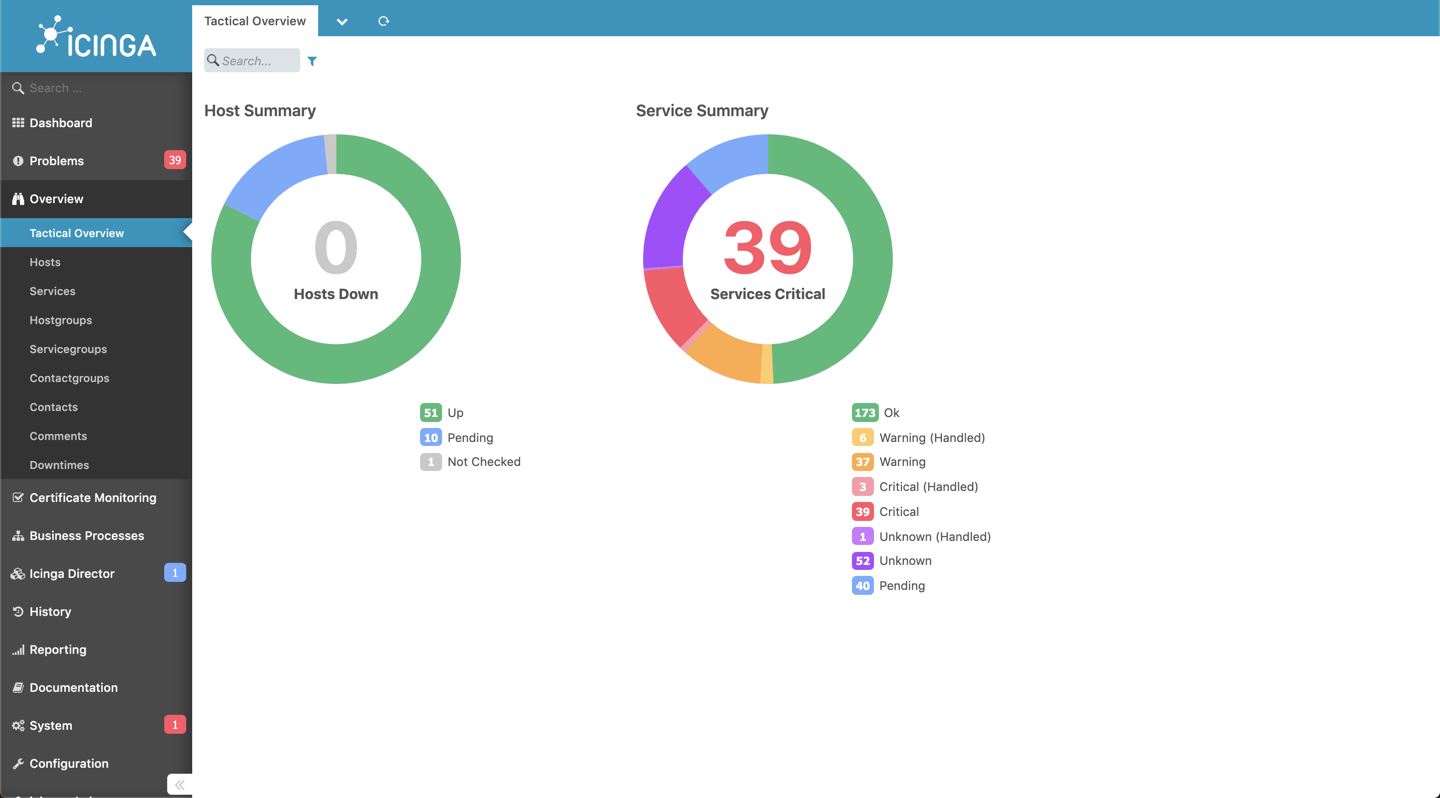This screenshot has width=1440, height=798.
Task: Open Certificate Monitoring from the sidebar
Action: tap(93, 497)
